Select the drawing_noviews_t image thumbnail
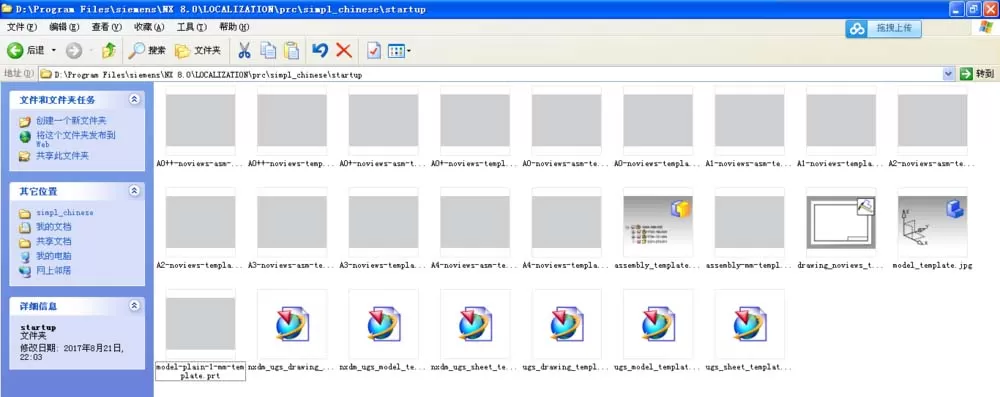This screenshot has height=397, width=1000. point(841,222)
